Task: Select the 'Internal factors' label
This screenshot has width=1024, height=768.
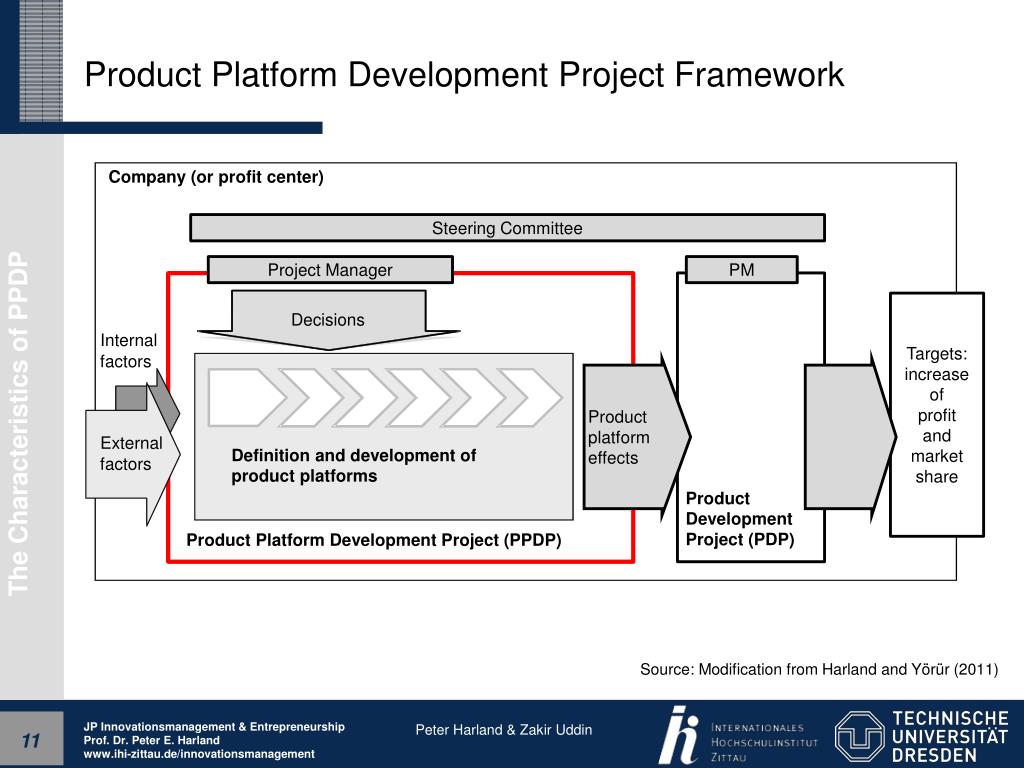Action: (128, 351)
